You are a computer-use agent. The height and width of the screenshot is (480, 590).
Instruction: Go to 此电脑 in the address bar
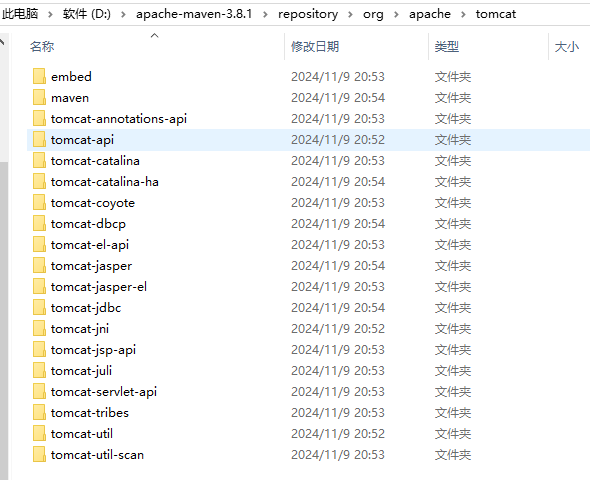[20, 14]
